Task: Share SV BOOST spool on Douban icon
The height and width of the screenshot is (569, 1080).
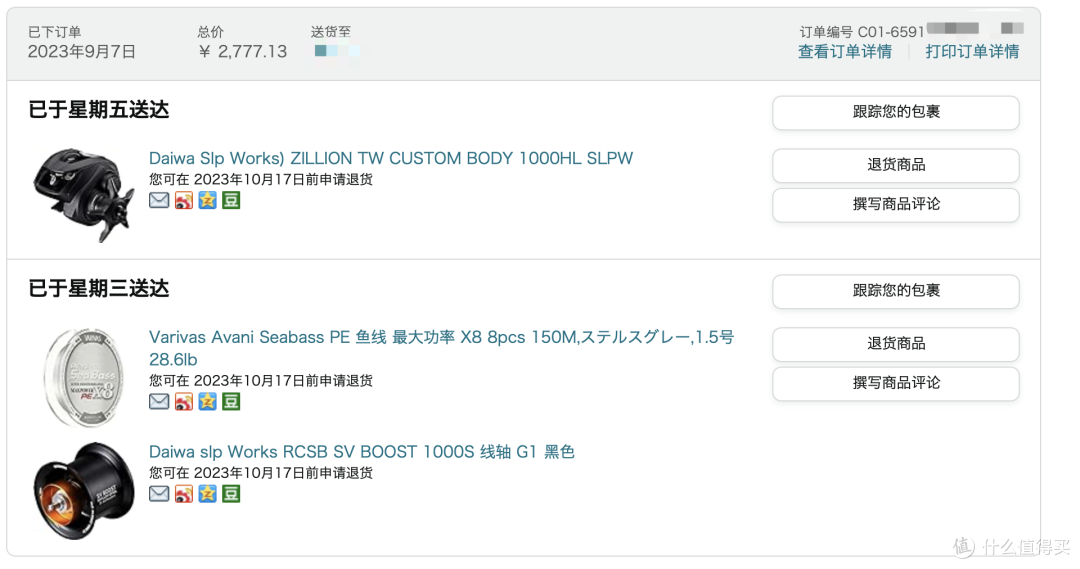Action: (231, 494)
